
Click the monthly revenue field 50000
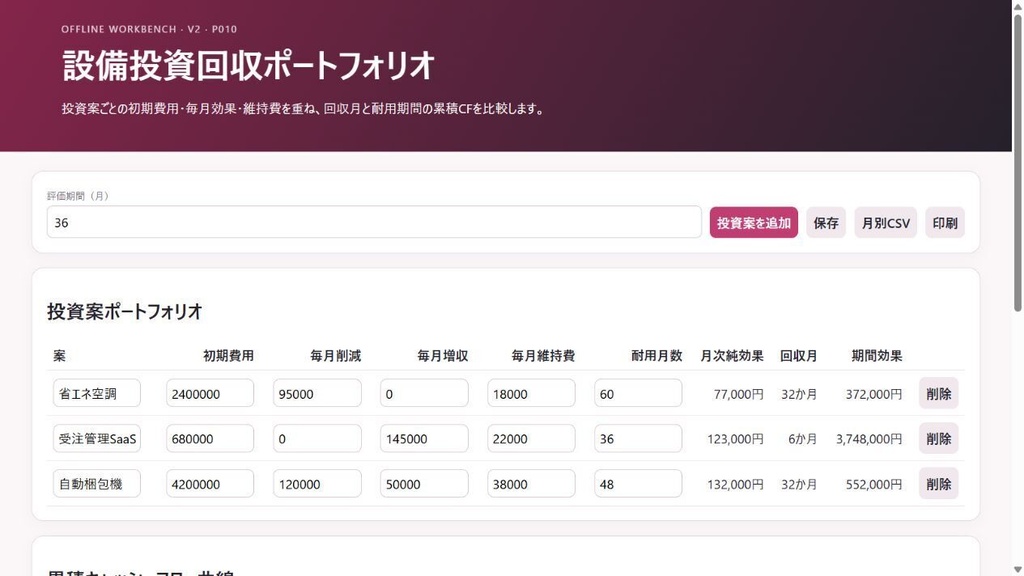point(424,484)
